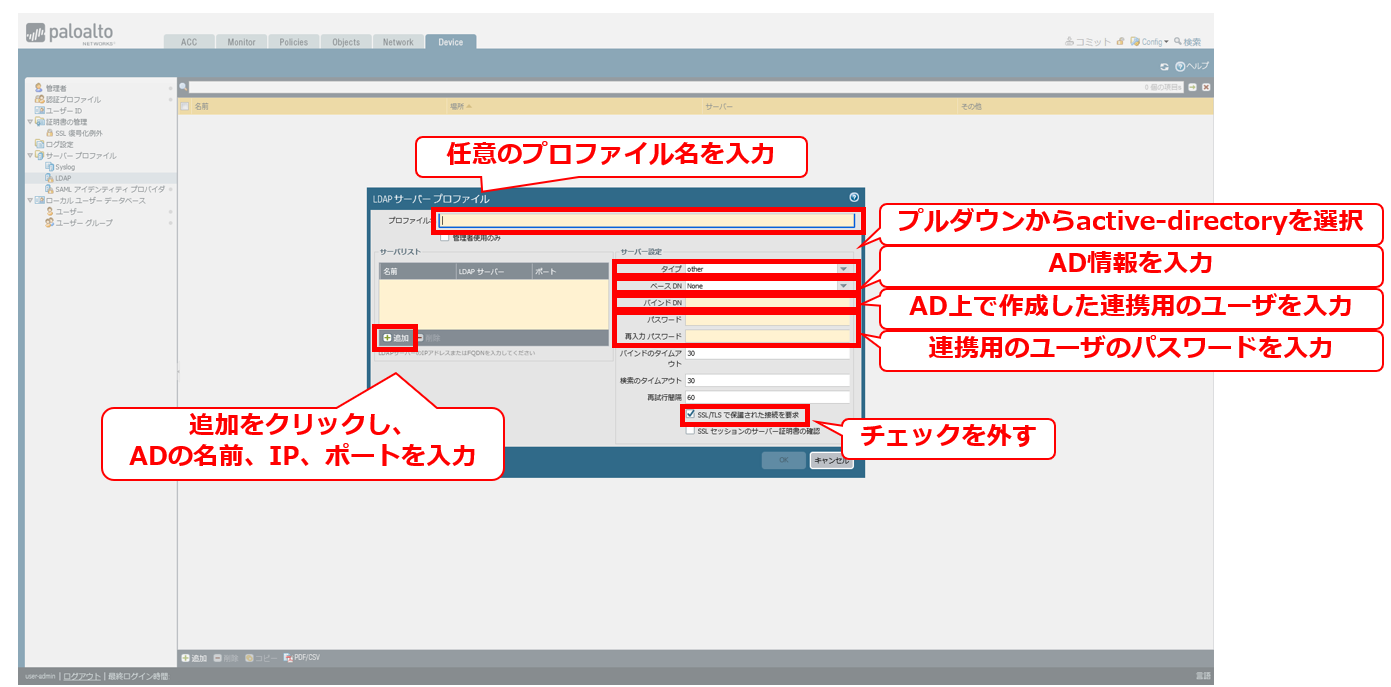Click 追加 under the server list
1391x687 pixels.
click(x=396, y=338)
